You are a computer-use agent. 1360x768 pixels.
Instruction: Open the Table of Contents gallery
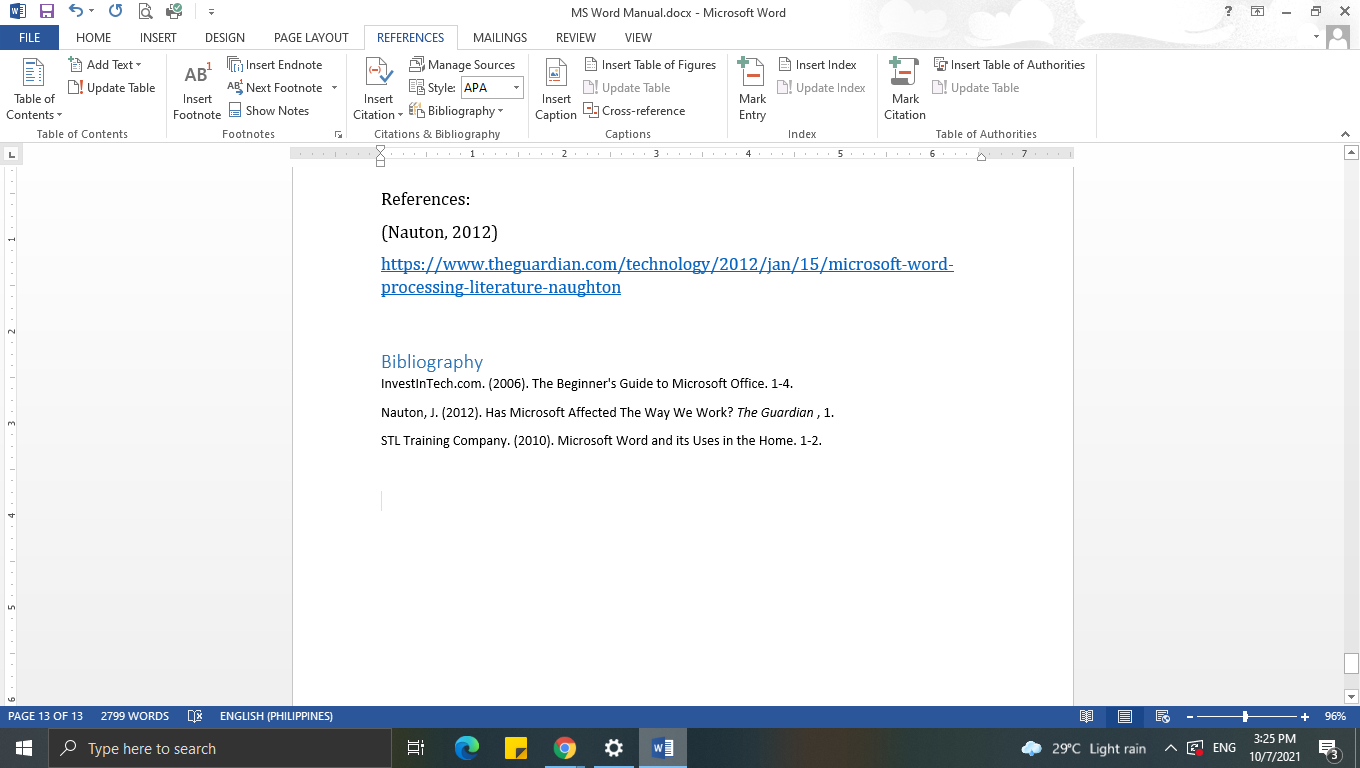point(34,90)
